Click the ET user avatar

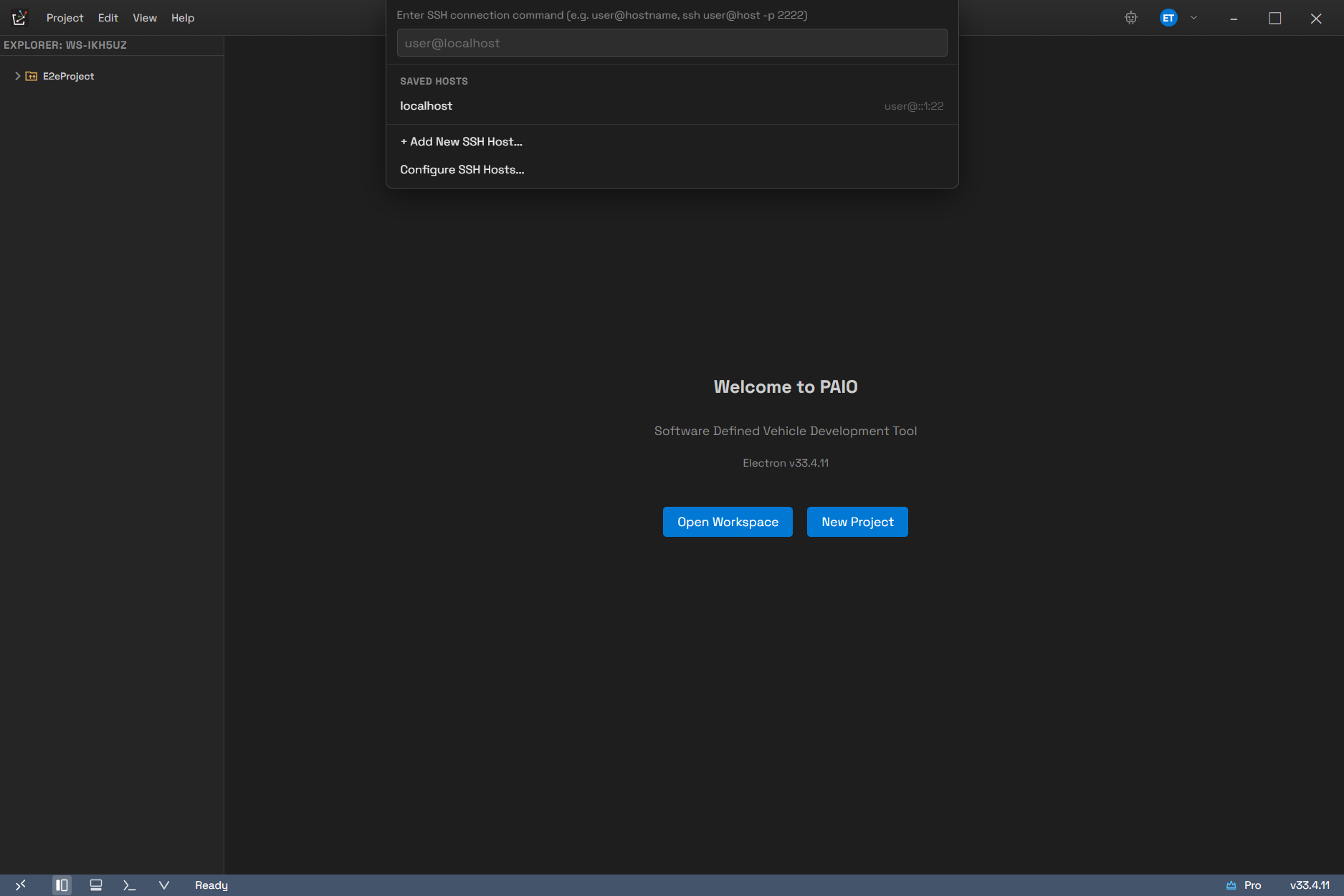pos(1168,18)
